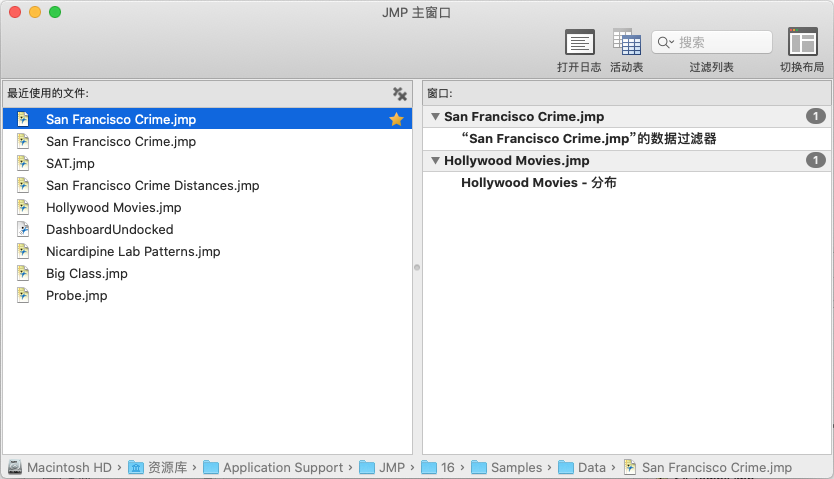Click icon beside Nicardipine Lab Patterns.jmp

(23, 251)
